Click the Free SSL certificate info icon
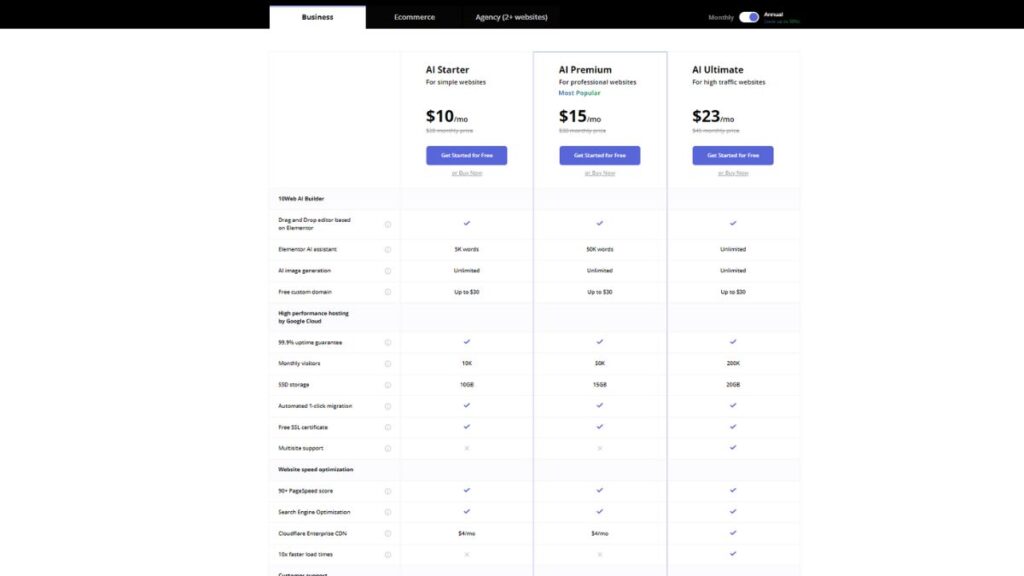This screenshot has width=1024, height=576. (x=388, y=427)
